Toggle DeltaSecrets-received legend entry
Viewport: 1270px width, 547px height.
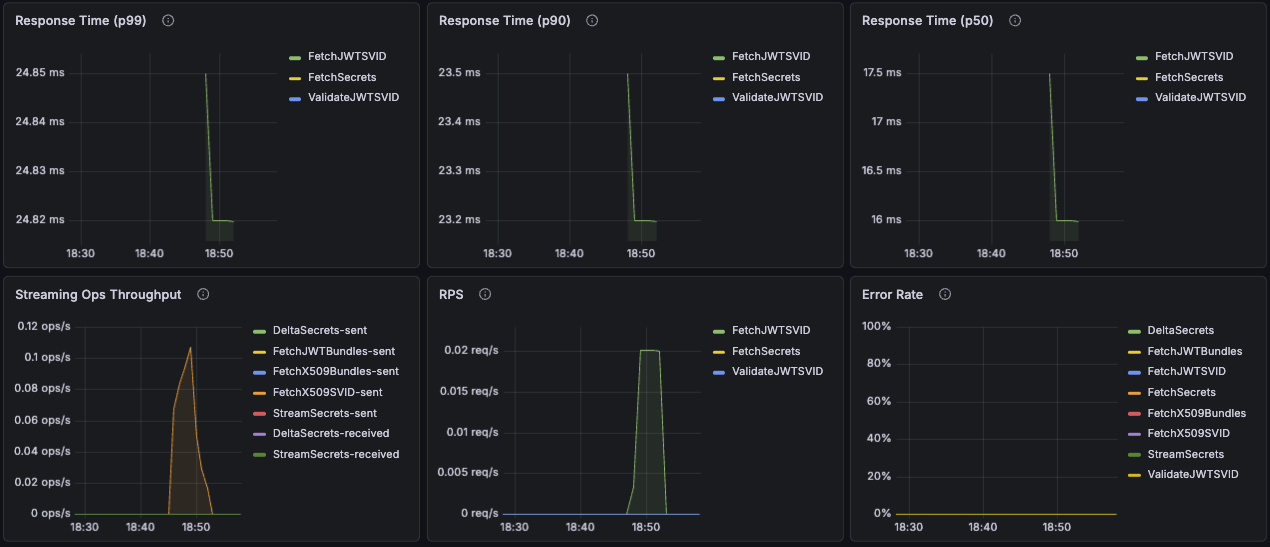click(x=330, y=433)
